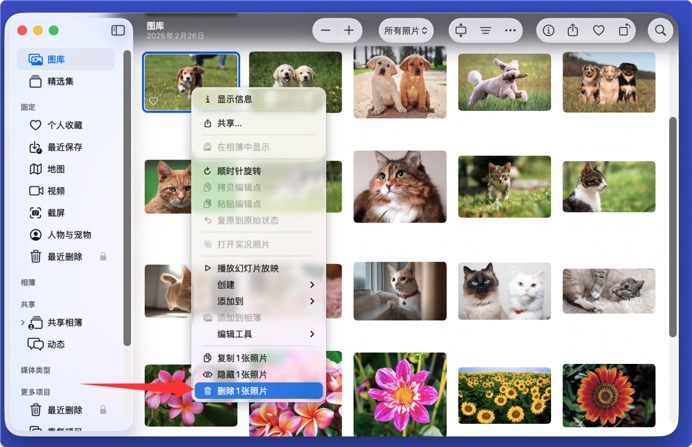Zoom in with the plus button
This screenshot has width=692, height=447.
click(349, 30)
